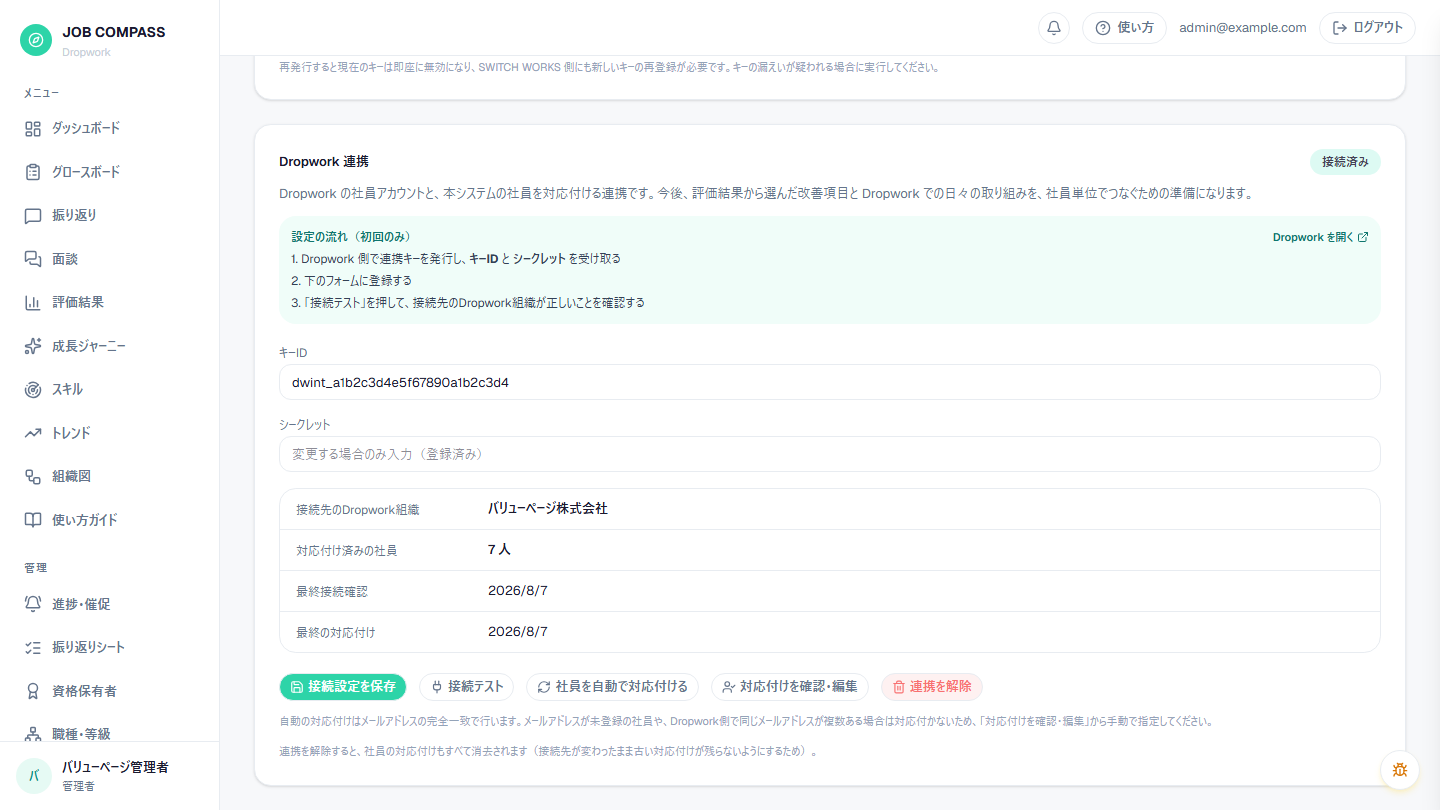The width and height of the screenshot is (1440, 810).
Task: Click the orange bug icon at corner
Action: tap(1400, 770)
